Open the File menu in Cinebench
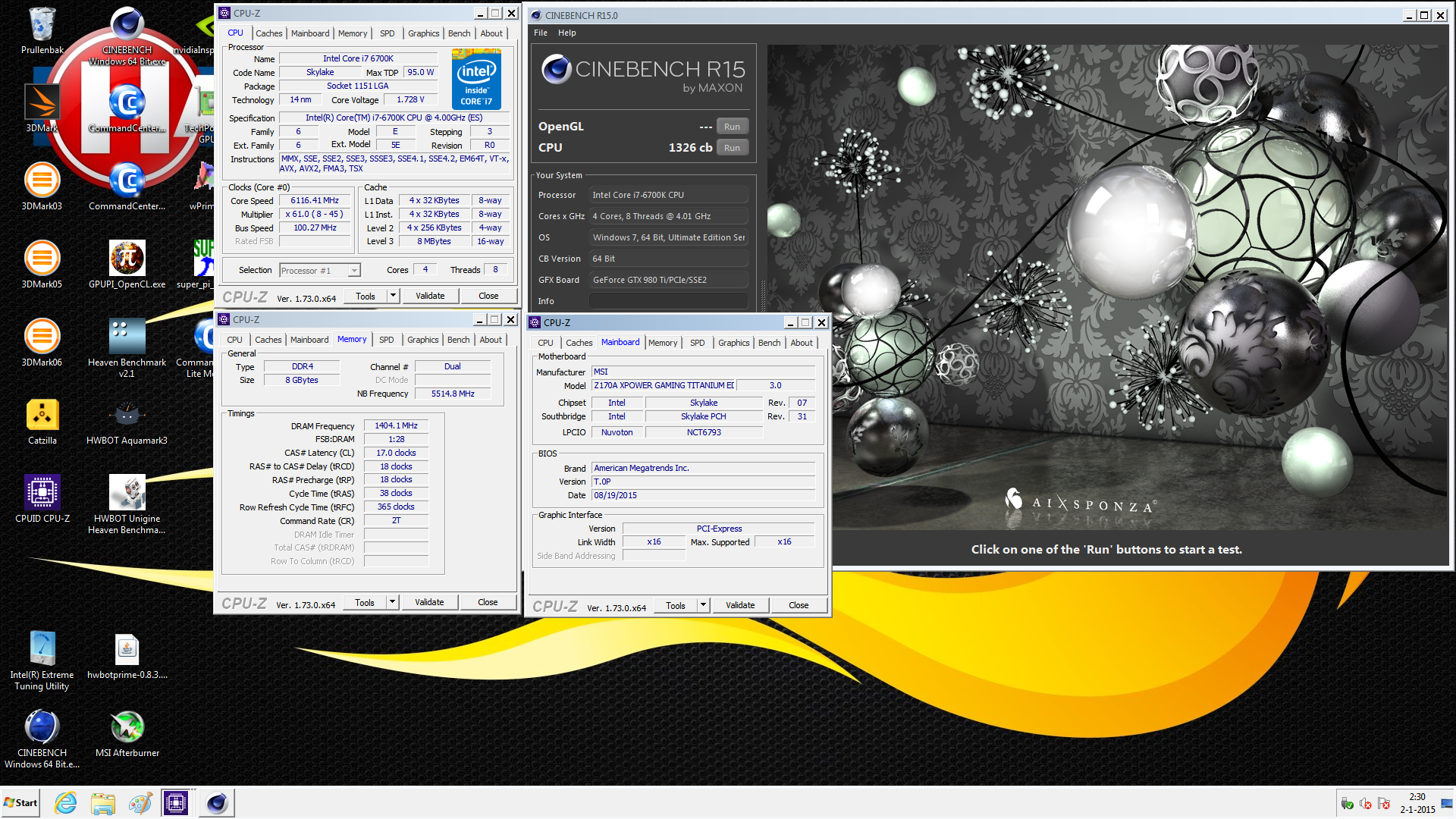 tap(541, 33)
